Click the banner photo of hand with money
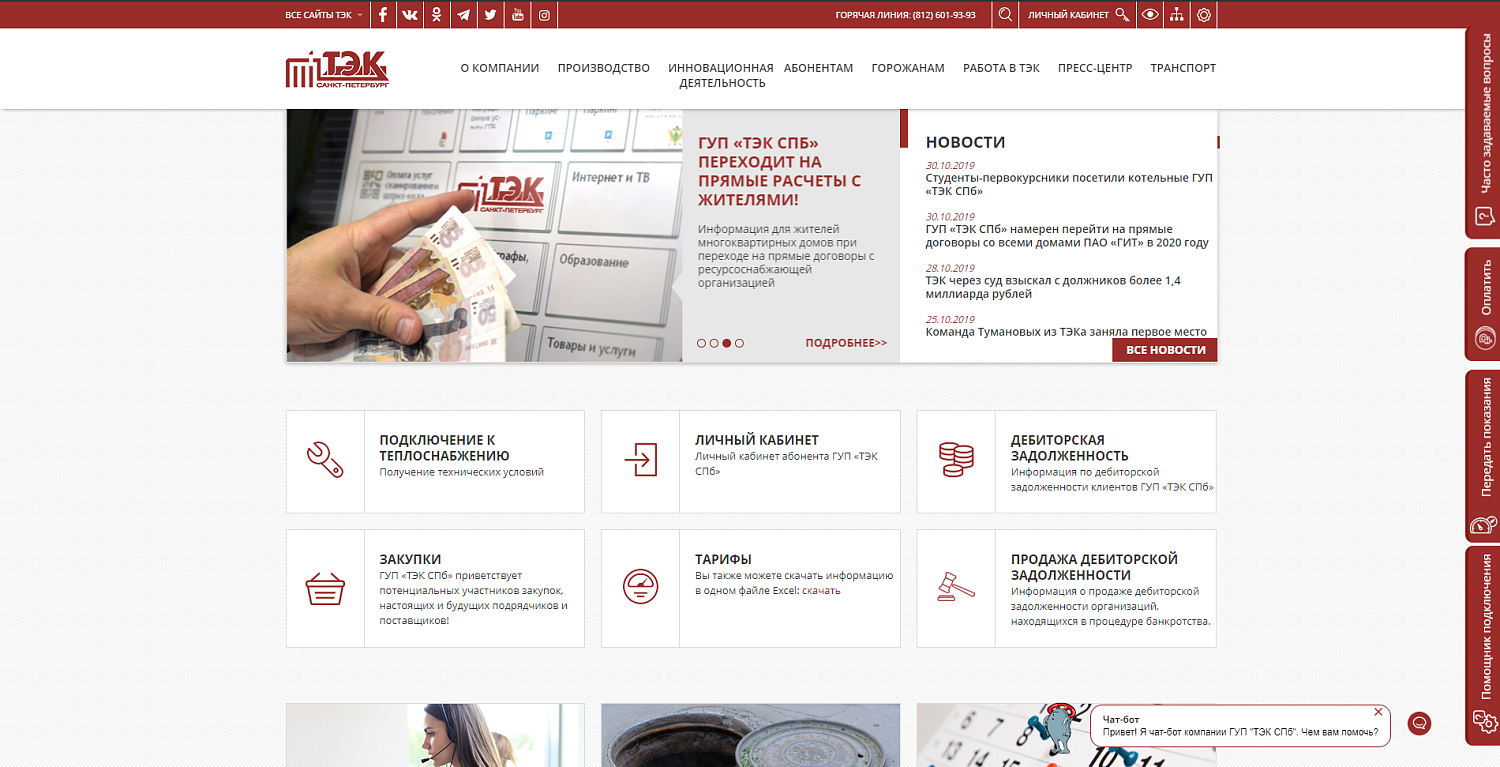This screenshot has width=1500, height=767. pos(484,236)
